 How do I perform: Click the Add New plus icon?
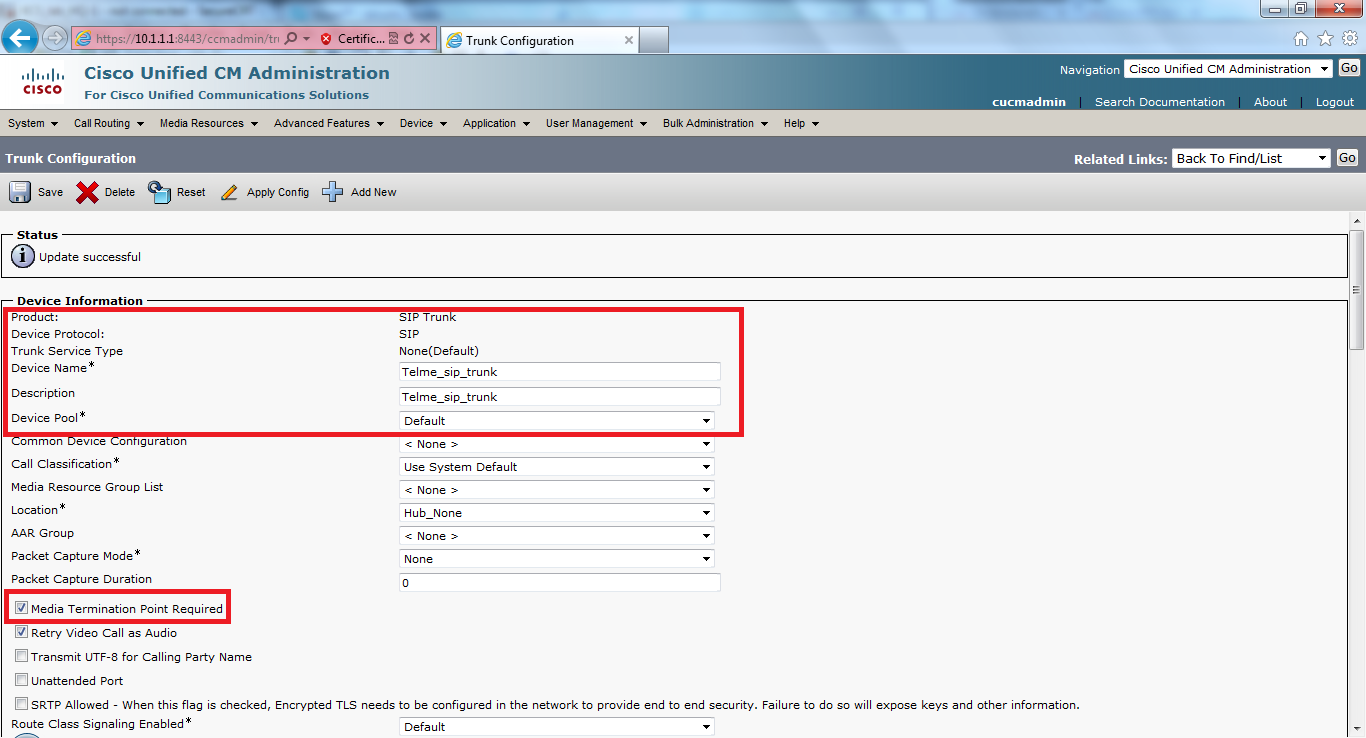tap(333, 192)
